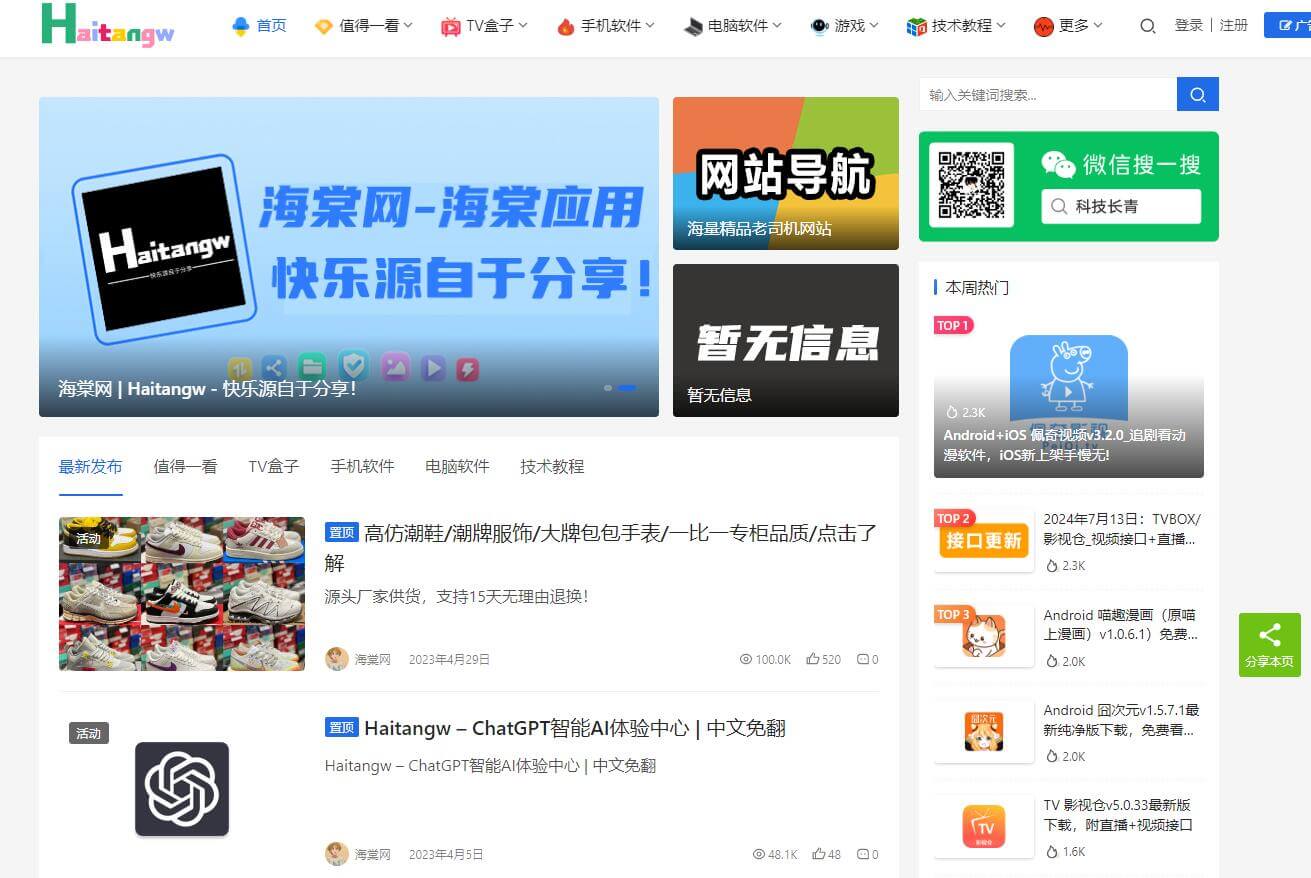Expand the 更多 menu in navbar
The height and width of the screenshot is (878, 1311).
pyautogui.click(x=1069, y=26)
